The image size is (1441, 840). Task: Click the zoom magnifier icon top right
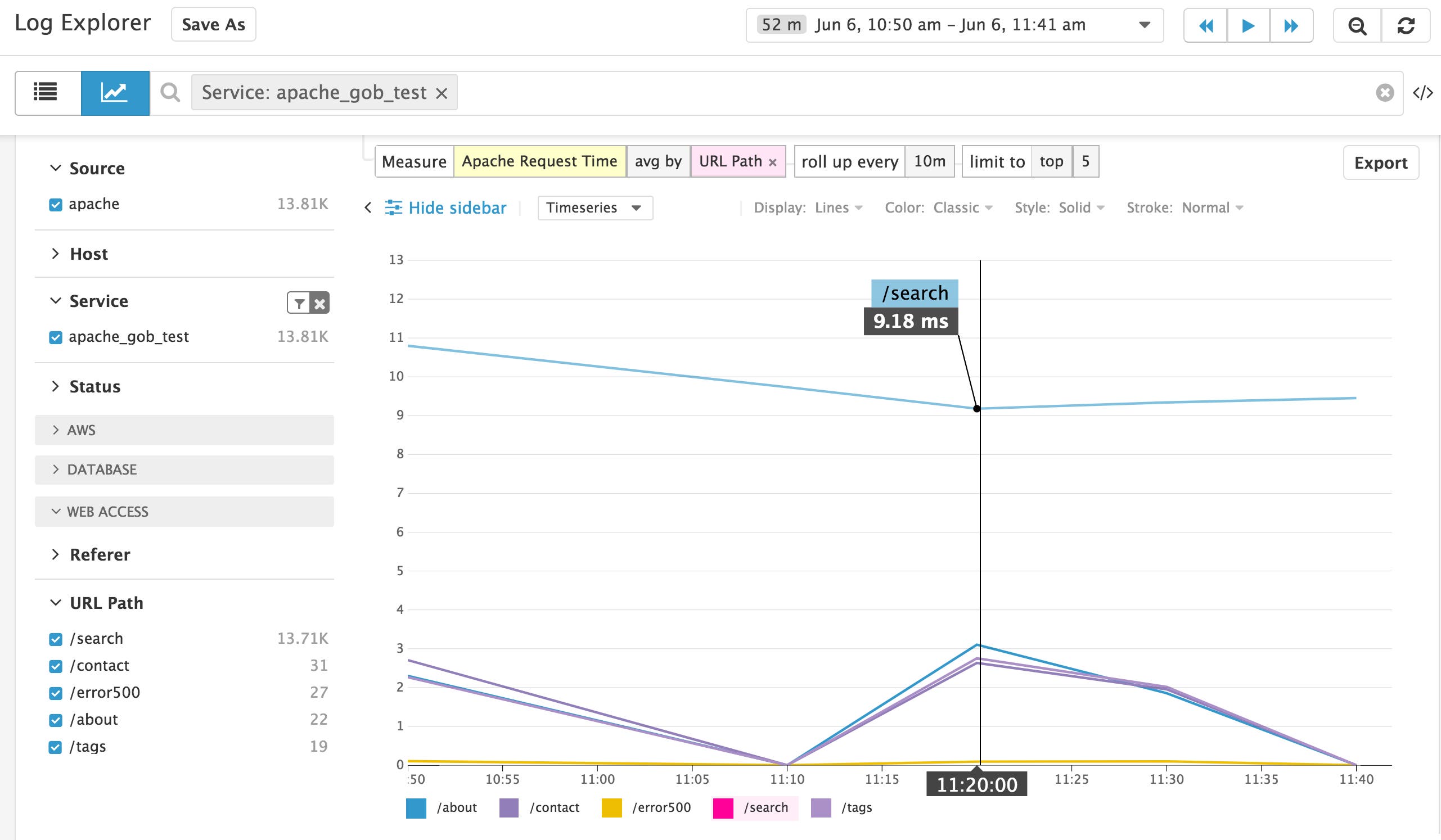click(x=1357, y=25)
